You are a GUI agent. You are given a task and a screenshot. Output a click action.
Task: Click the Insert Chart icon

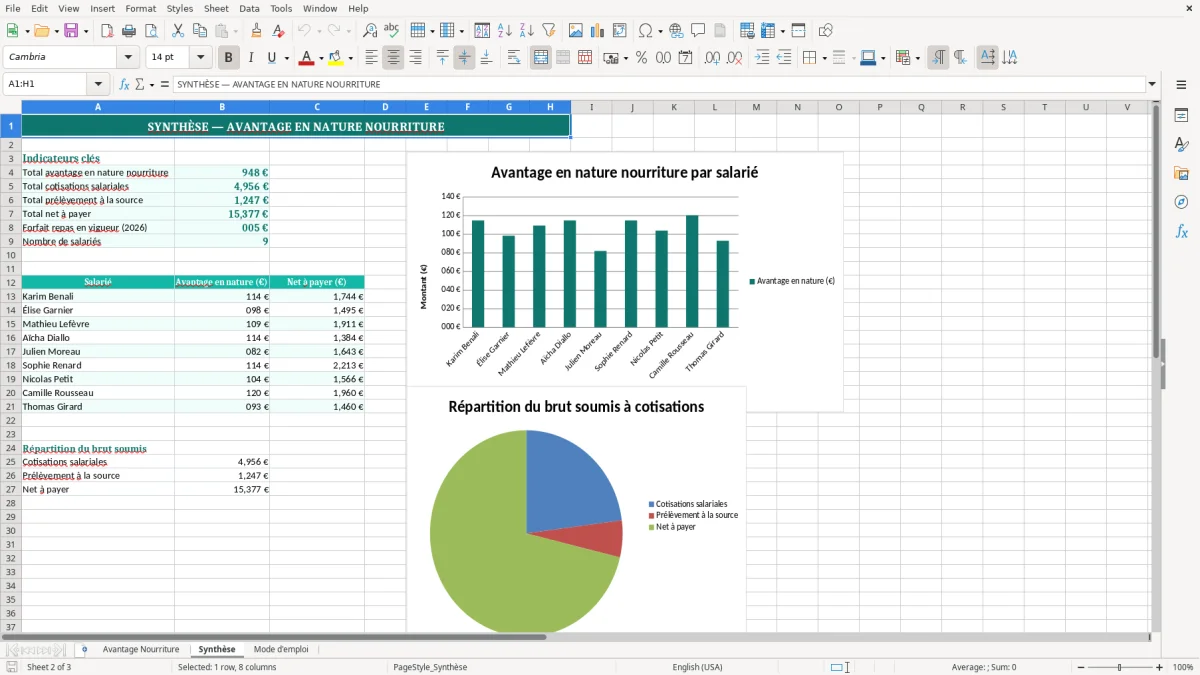598,31
